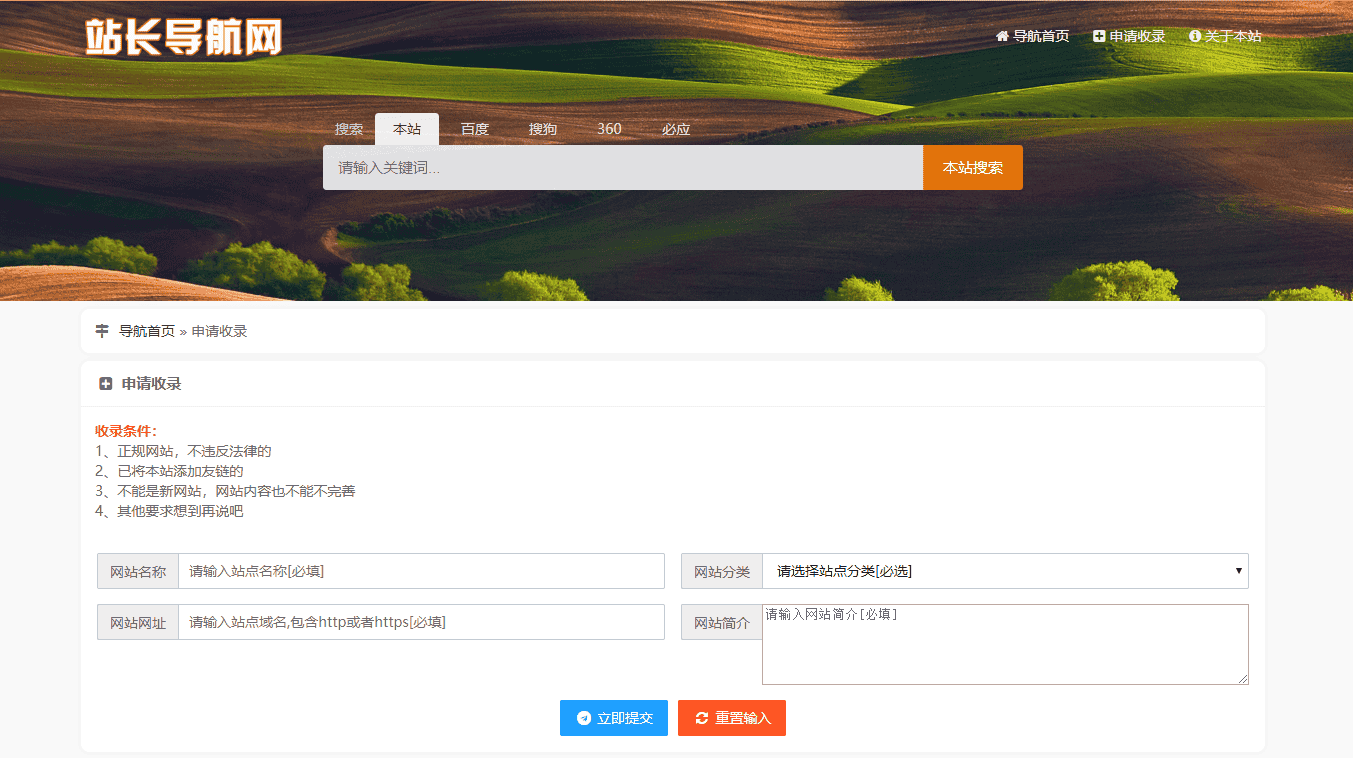Click rule text 正规网站，不违反法律的
Viewport: 1353px width, 758px height.
tap(194, 451)
